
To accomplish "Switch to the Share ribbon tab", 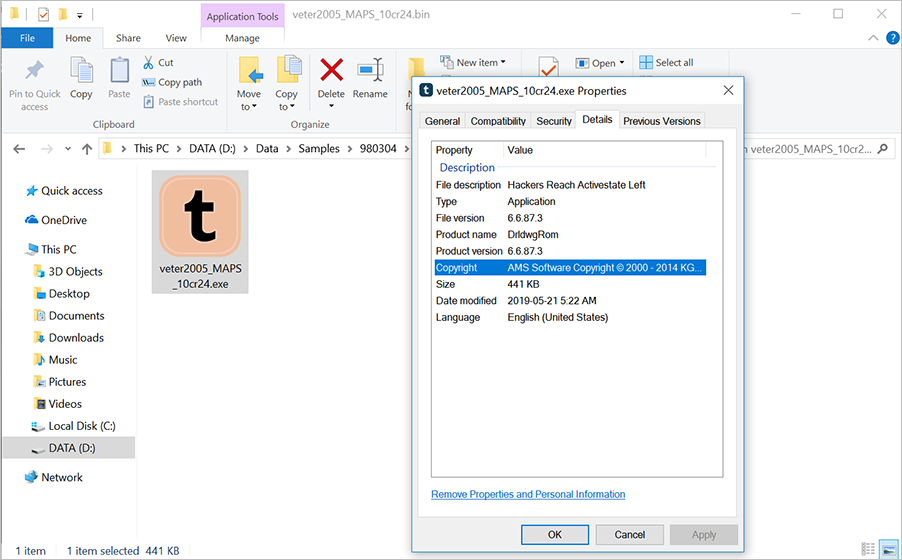I will click(128, 38).
